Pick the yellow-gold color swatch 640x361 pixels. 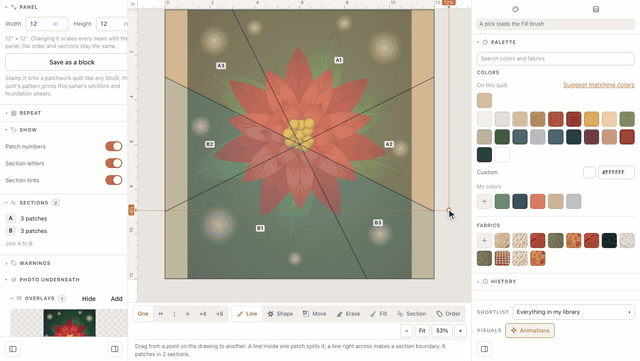[591, 119]
